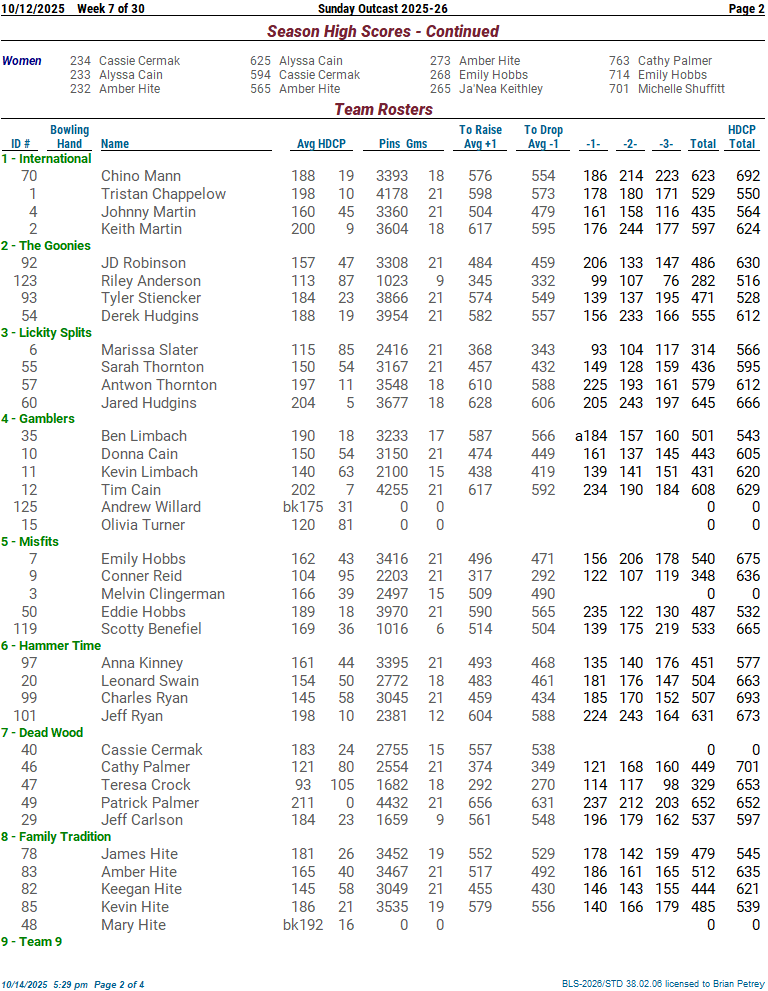Click the 8 - Family Tradition team heading
768x991 pixels.
[56, 837]
